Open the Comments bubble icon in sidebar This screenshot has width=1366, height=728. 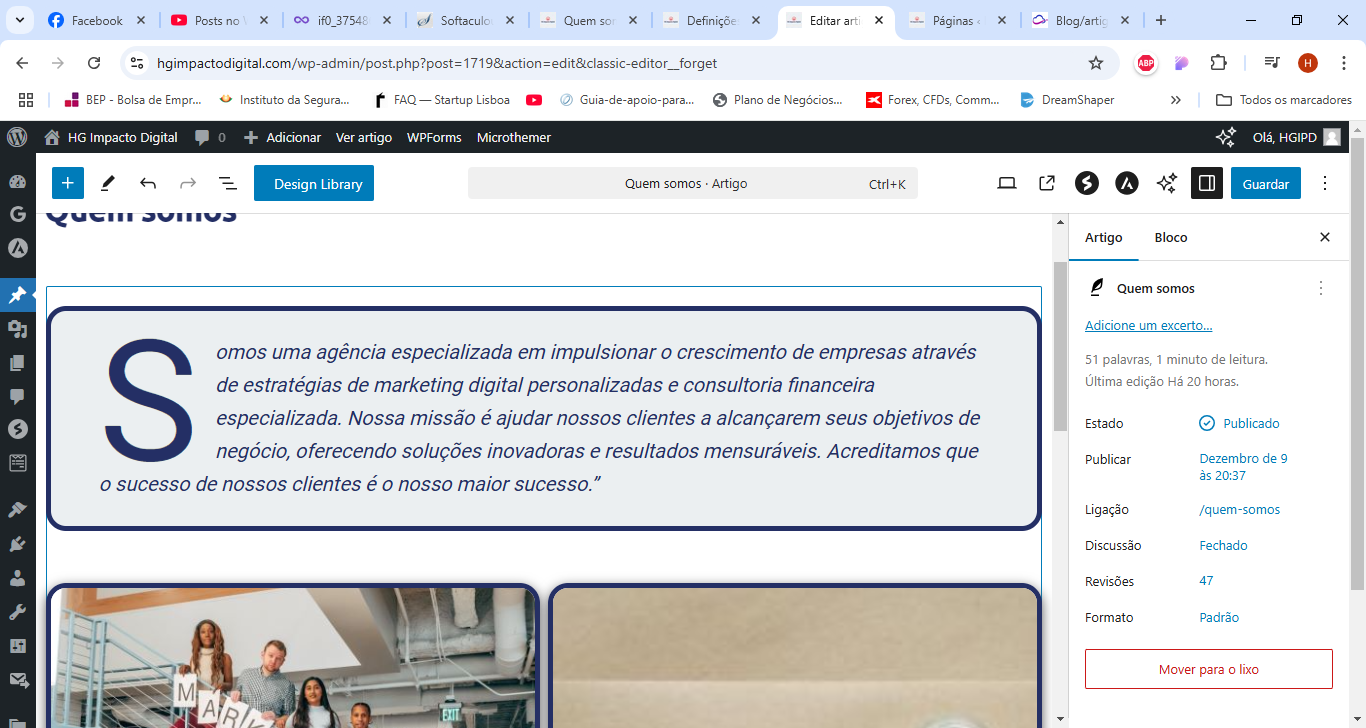[x=17, y=396]
